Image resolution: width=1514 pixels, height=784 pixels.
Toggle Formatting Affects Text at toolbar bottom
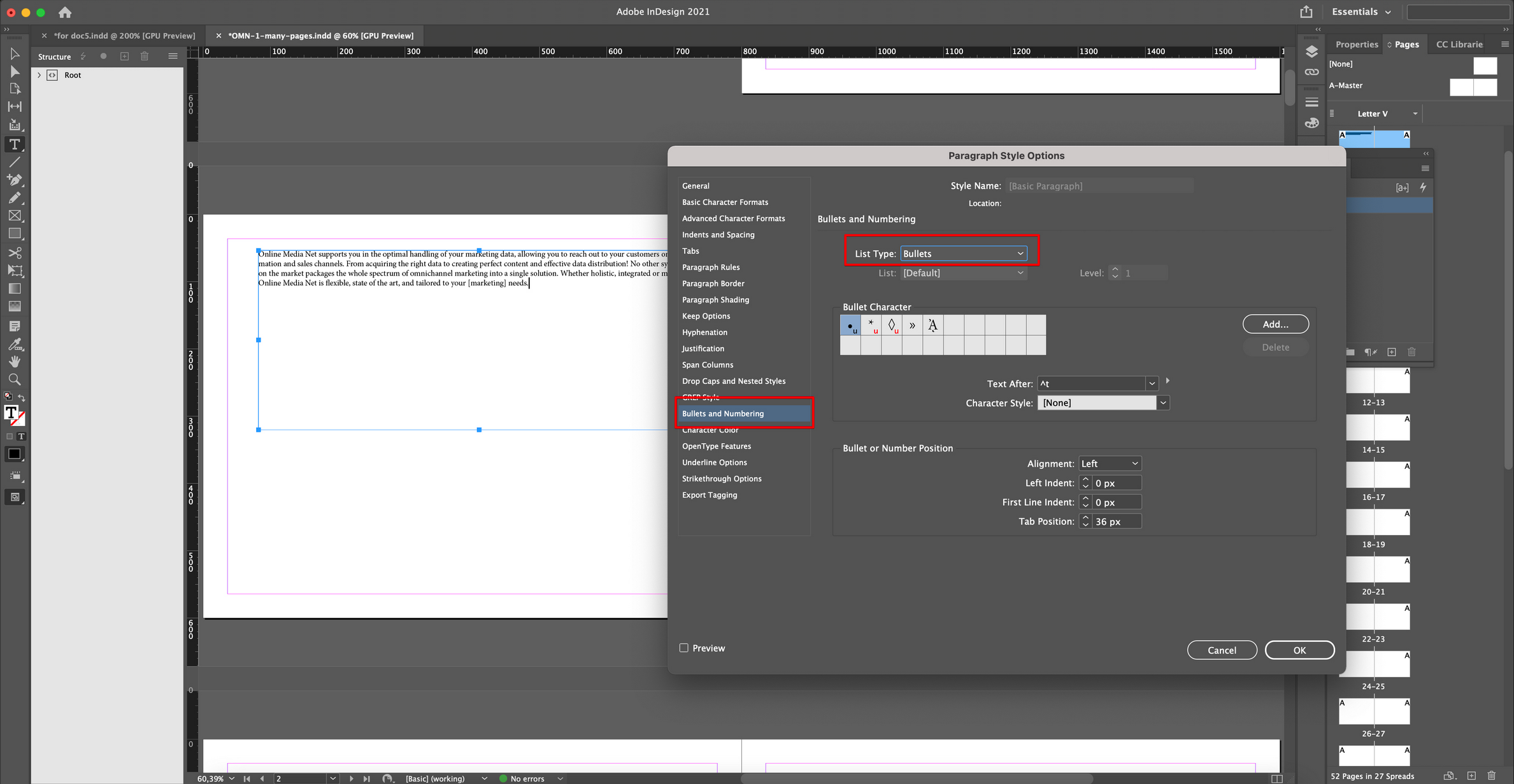click(21, 436)
